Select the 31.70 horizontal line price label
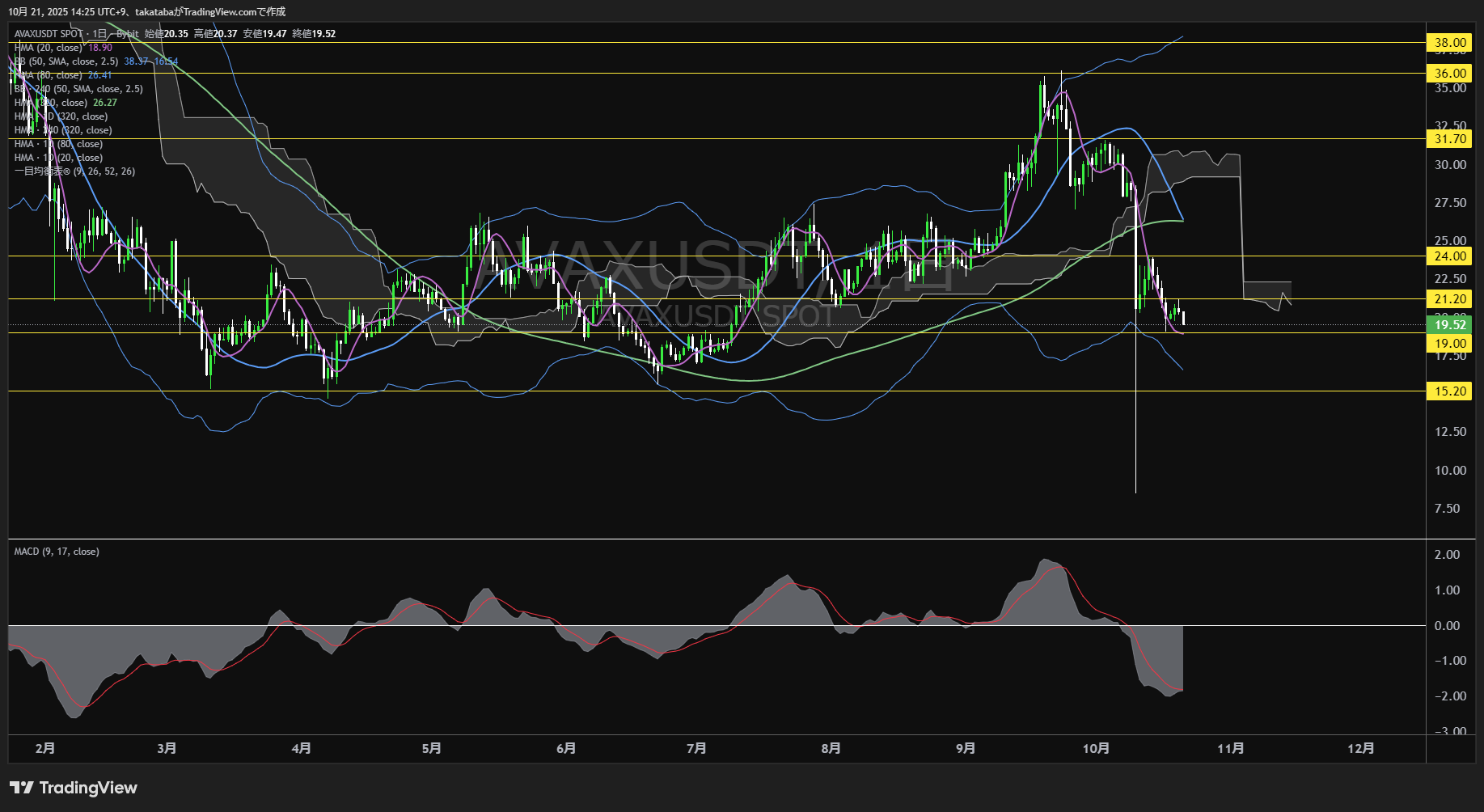1484x812 pixels. point(1449,139)
